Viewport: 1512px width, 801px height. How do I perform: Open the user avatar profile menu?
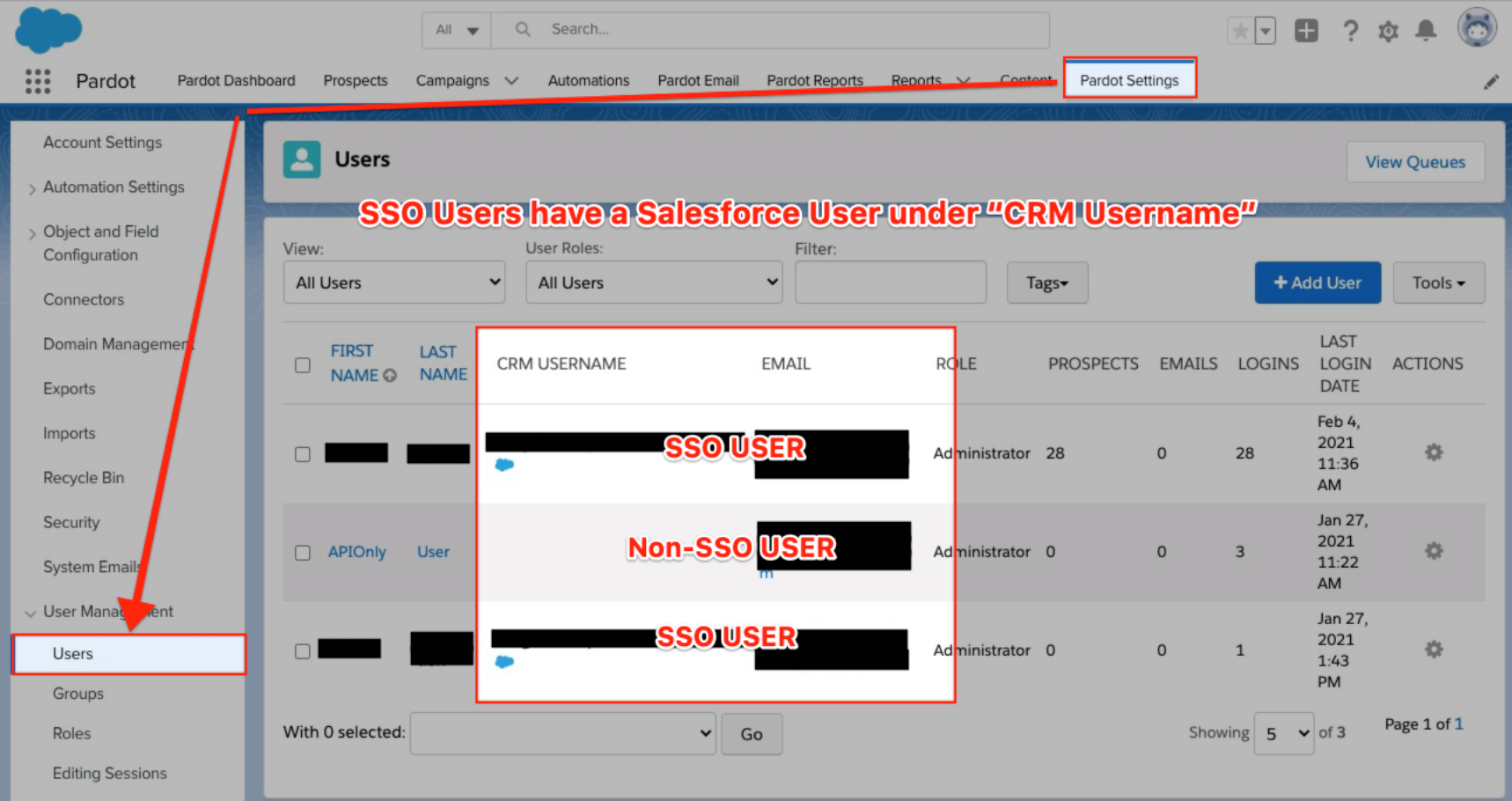click(x=1477, y=28)
